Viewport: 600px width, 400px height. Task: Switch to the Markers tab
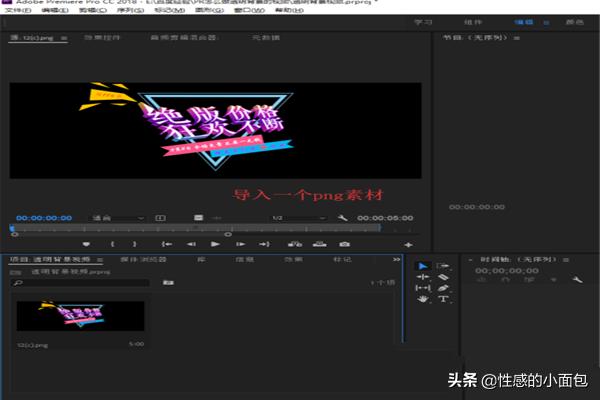pos(342,260)
